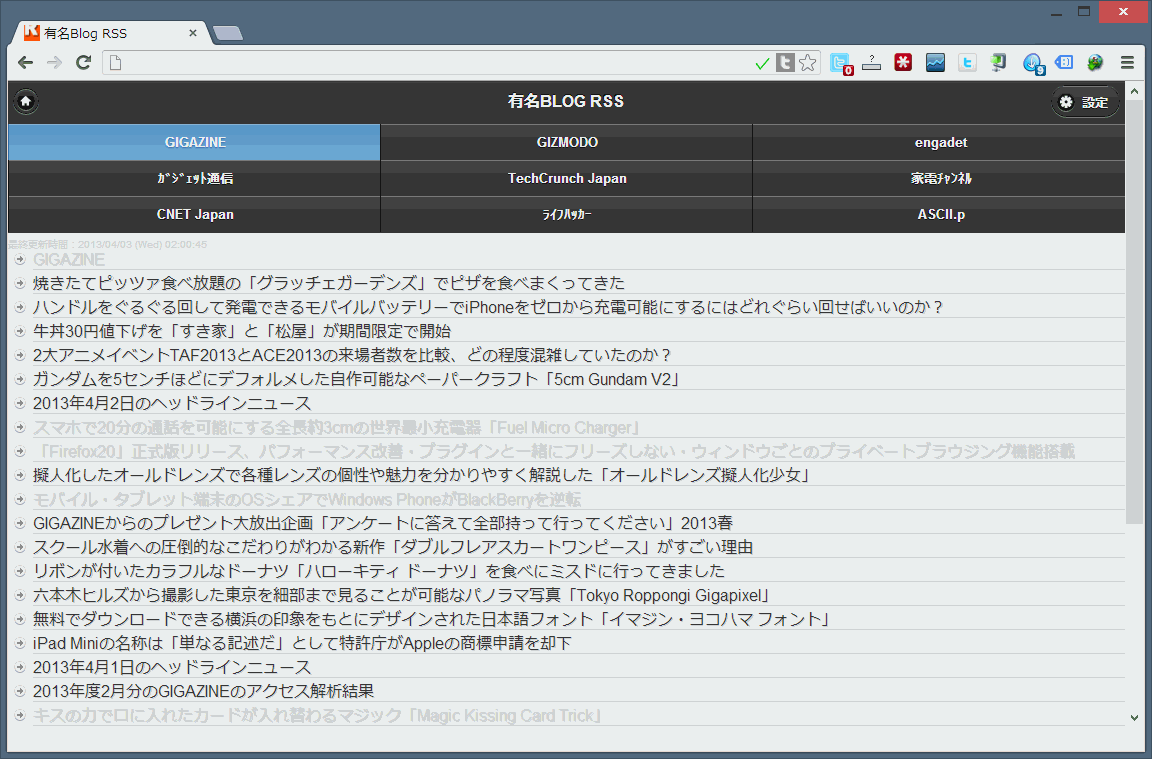Click the blue chart graph extension icon

tap(935, 63)
